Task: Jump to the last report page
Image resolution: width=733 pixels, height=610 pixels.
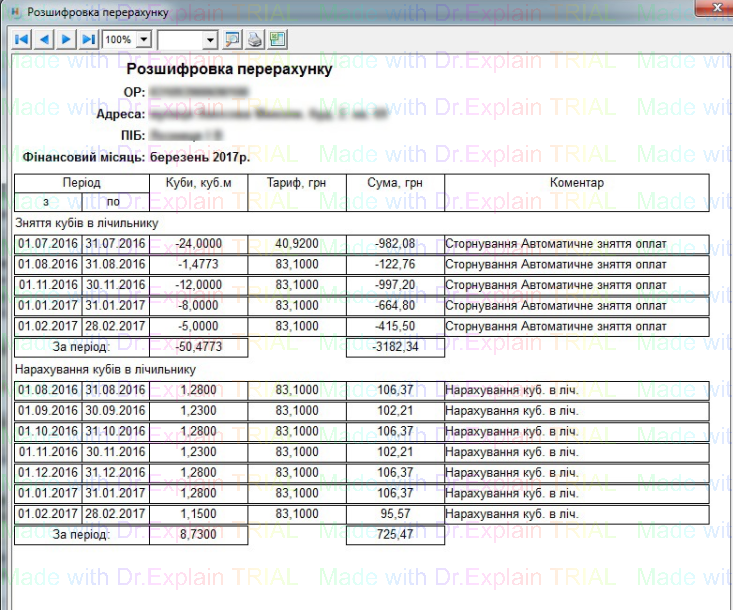Action: point(88,40)
